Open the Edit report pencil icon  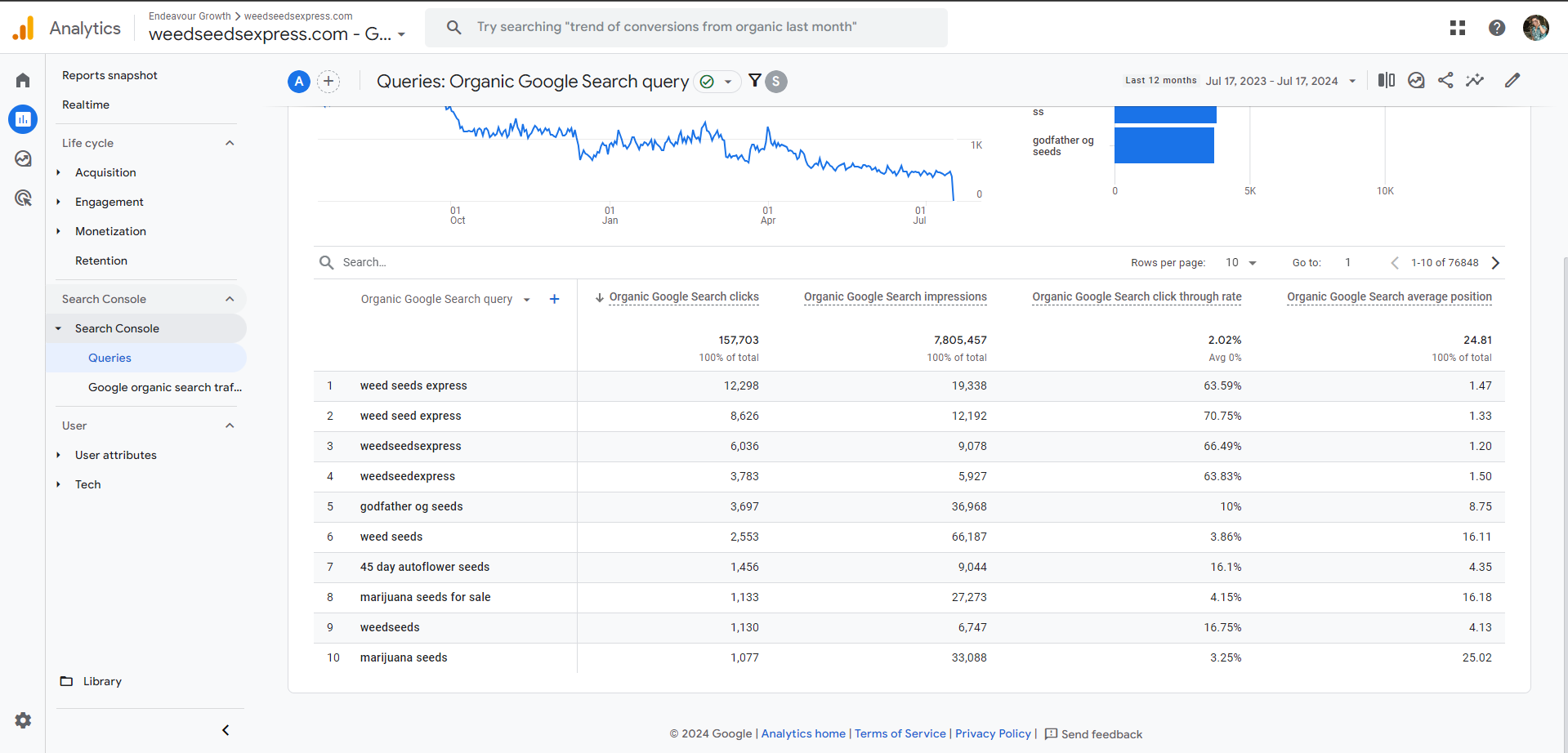(1512, 80)
